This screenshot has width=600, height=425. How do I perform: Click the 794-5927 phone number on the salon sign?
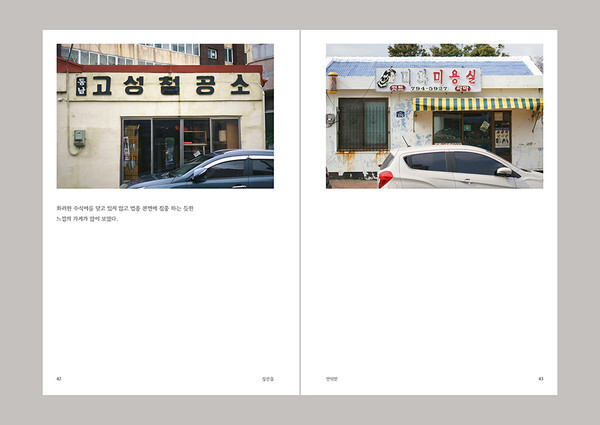coord(429,88)
